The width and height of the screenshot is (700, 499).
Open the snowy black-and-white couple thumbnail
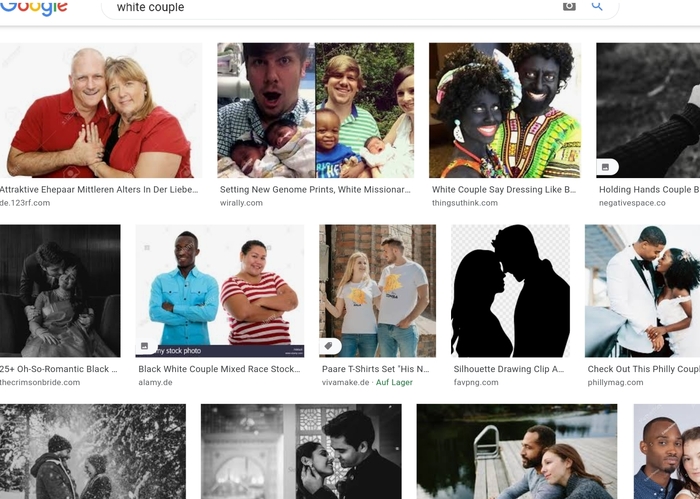tap(92, 452)
